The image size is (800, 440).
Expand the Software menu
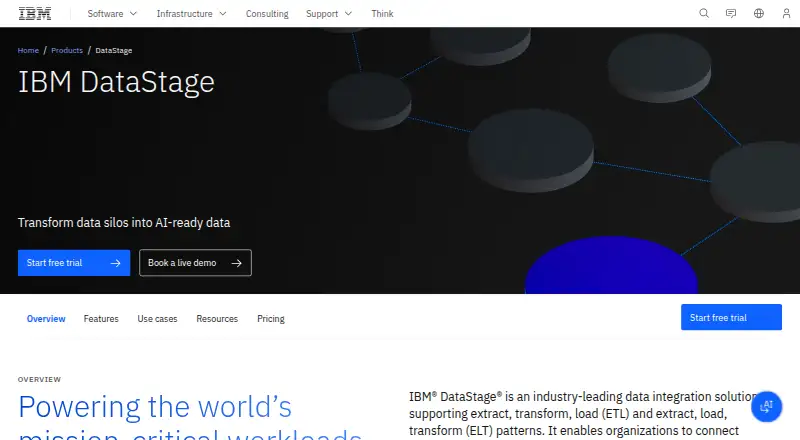(112, 14)
